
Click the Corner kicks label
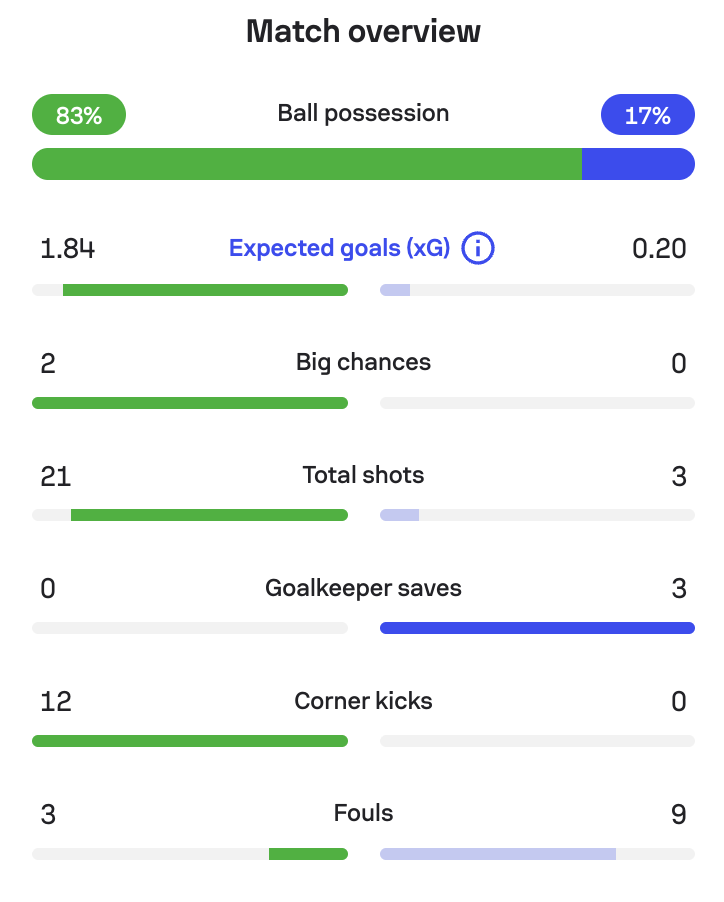363,701
